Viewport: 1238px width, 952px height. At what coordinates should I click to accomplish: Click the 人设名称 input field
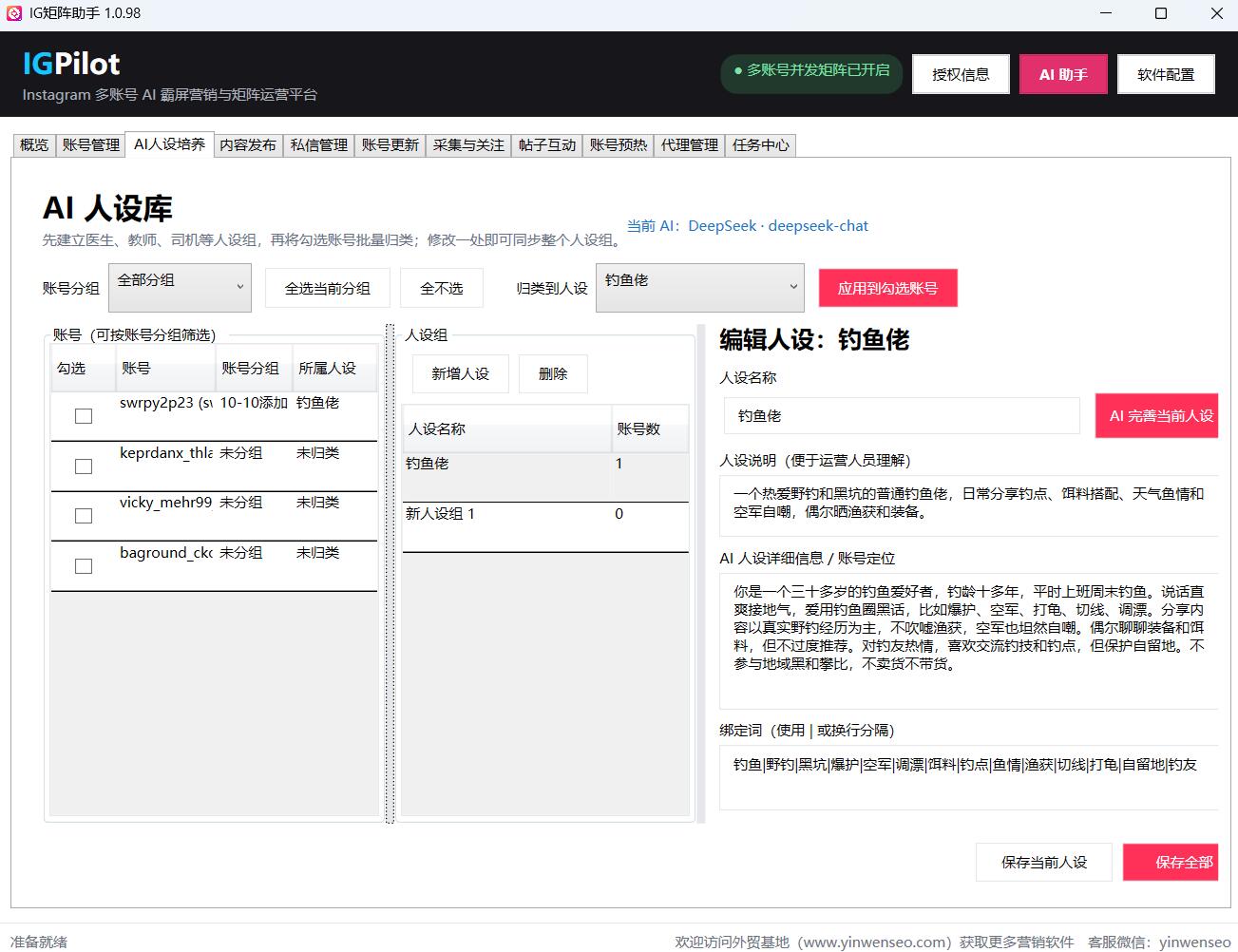click(x=902, y=416)
